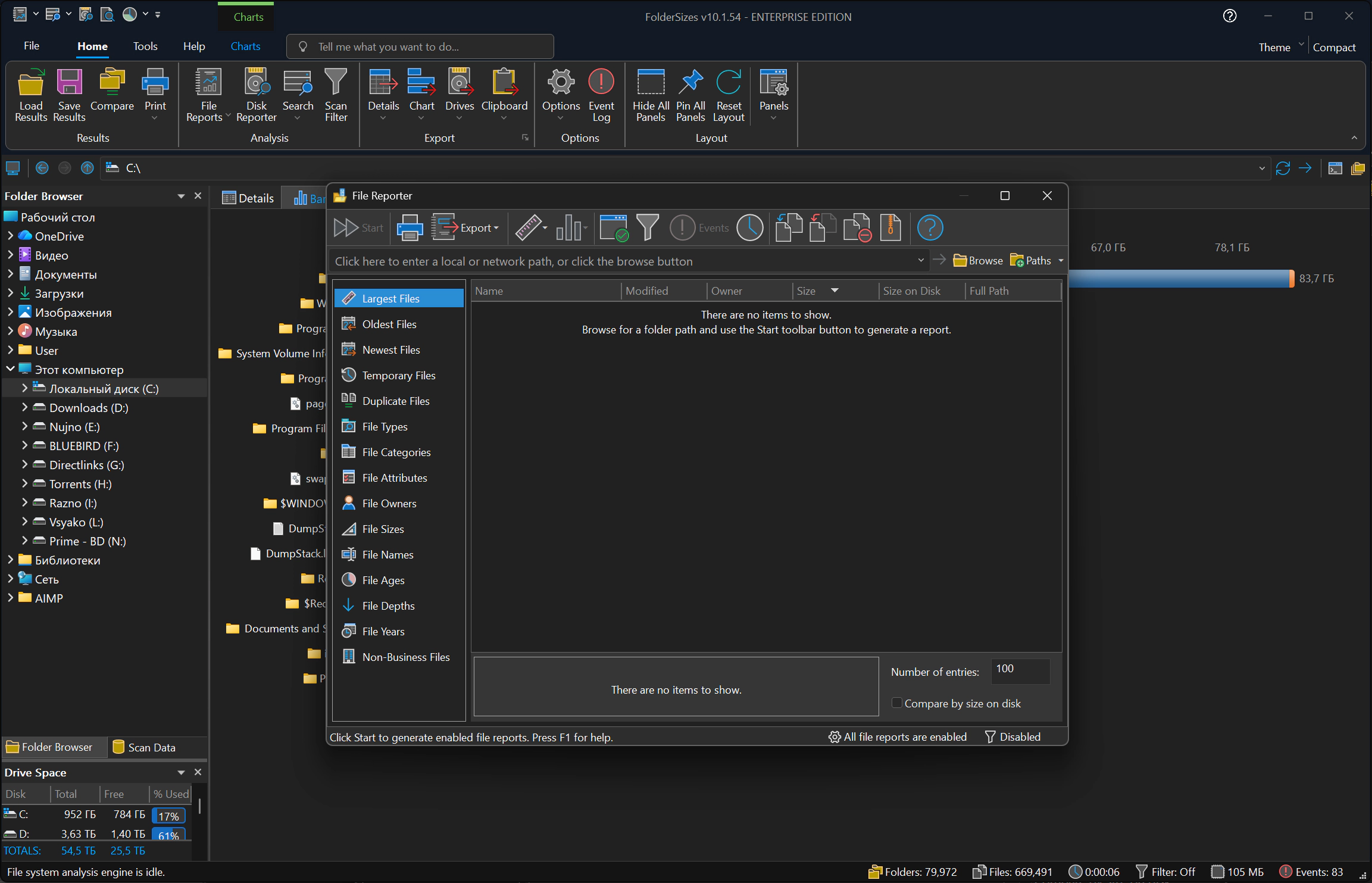Image resolution: width=1372 pixels, height=883 pixels.
Task: Open the File menu
Action: click(x=32, y=46)
